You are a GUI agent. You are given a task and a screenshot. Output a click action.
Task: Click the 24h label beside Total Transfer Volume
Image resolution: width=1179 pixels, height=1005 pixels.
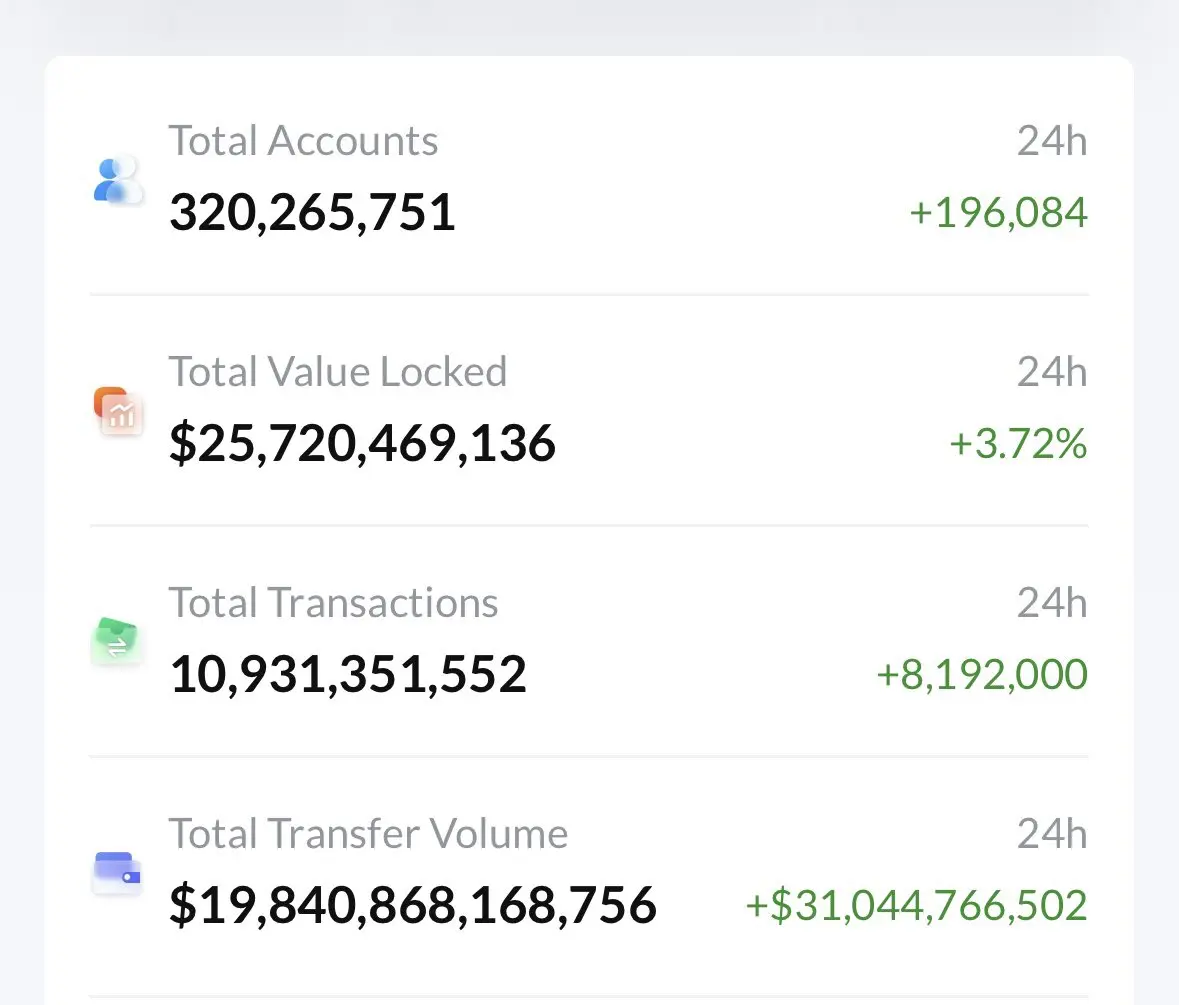(x=1052, y=833)
